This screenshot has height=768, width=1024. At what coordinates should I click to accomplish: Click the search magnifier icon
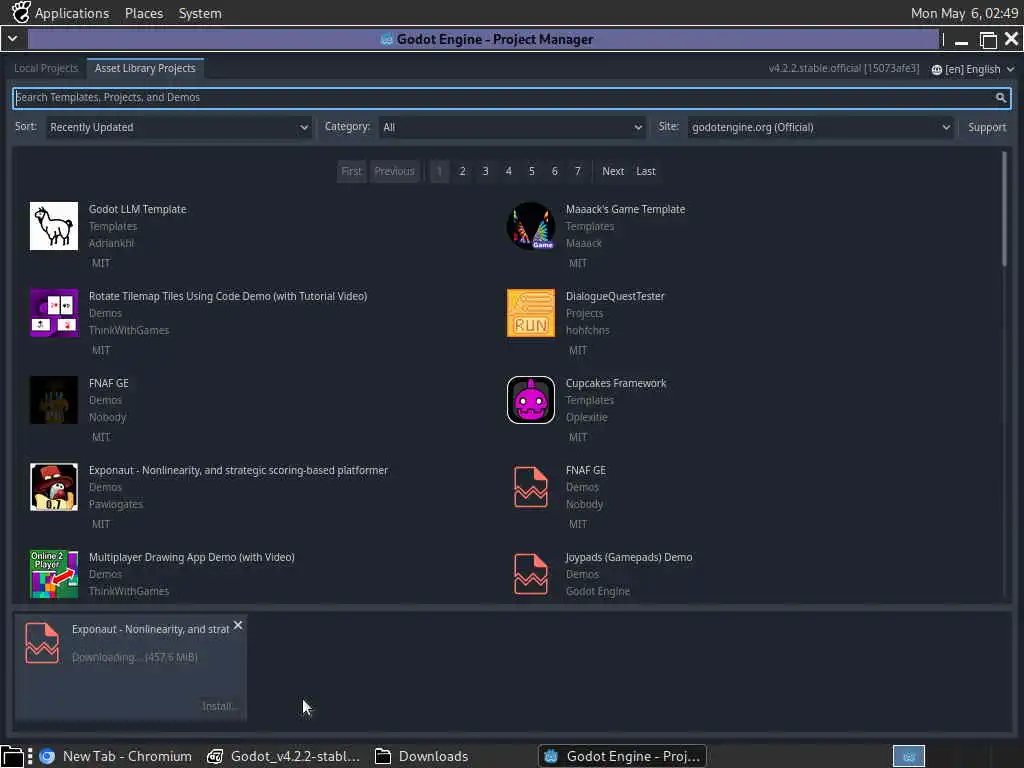(1000, 98)
